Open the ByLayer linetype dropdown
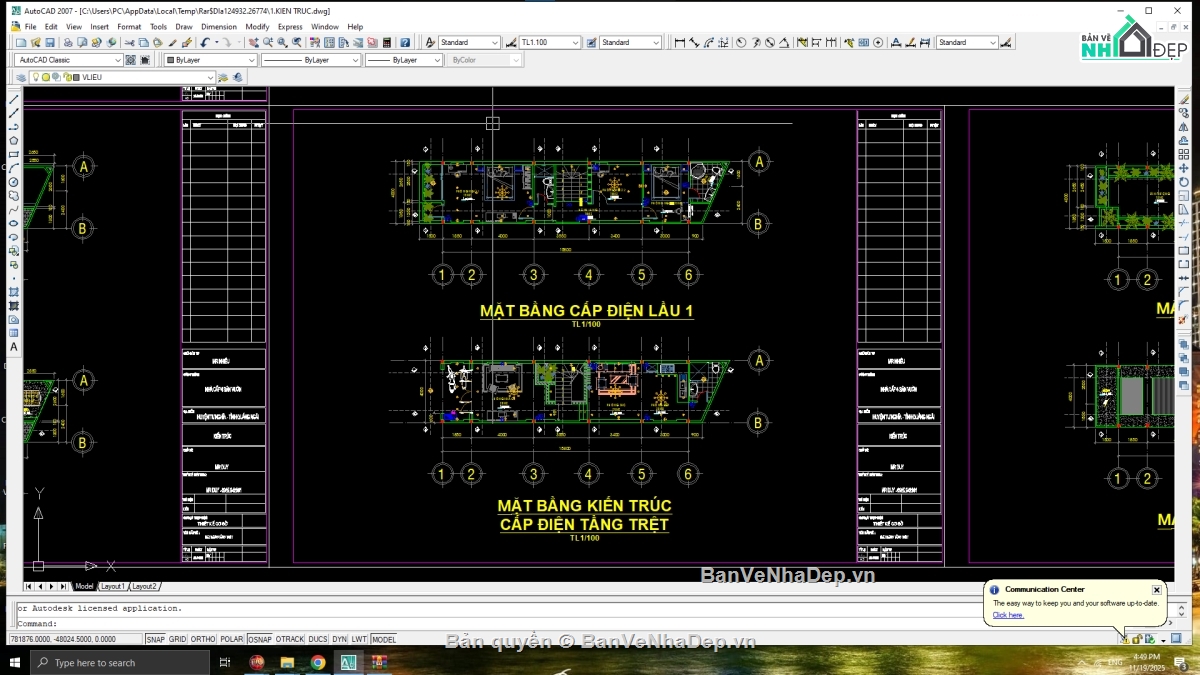Viewport: 1200px width, 675px height. click(x=311, y=60)
